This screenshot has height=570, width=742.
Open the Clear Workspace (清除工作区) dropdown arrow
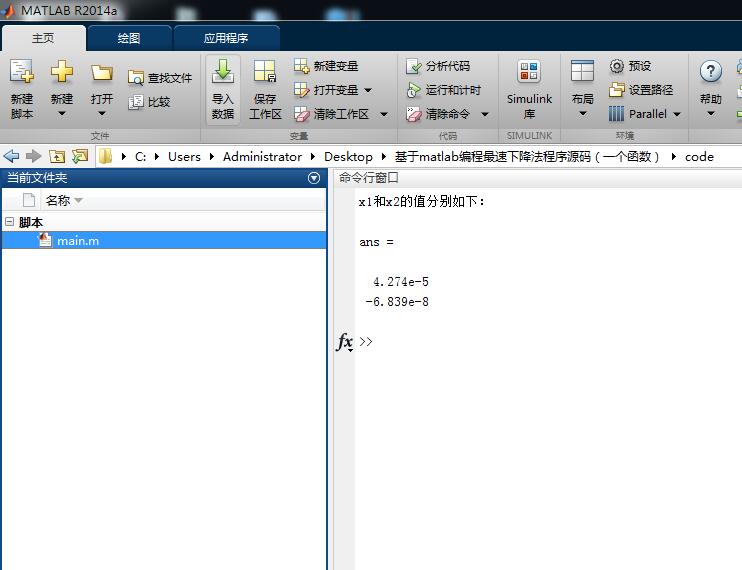click(x=384, y=114)
